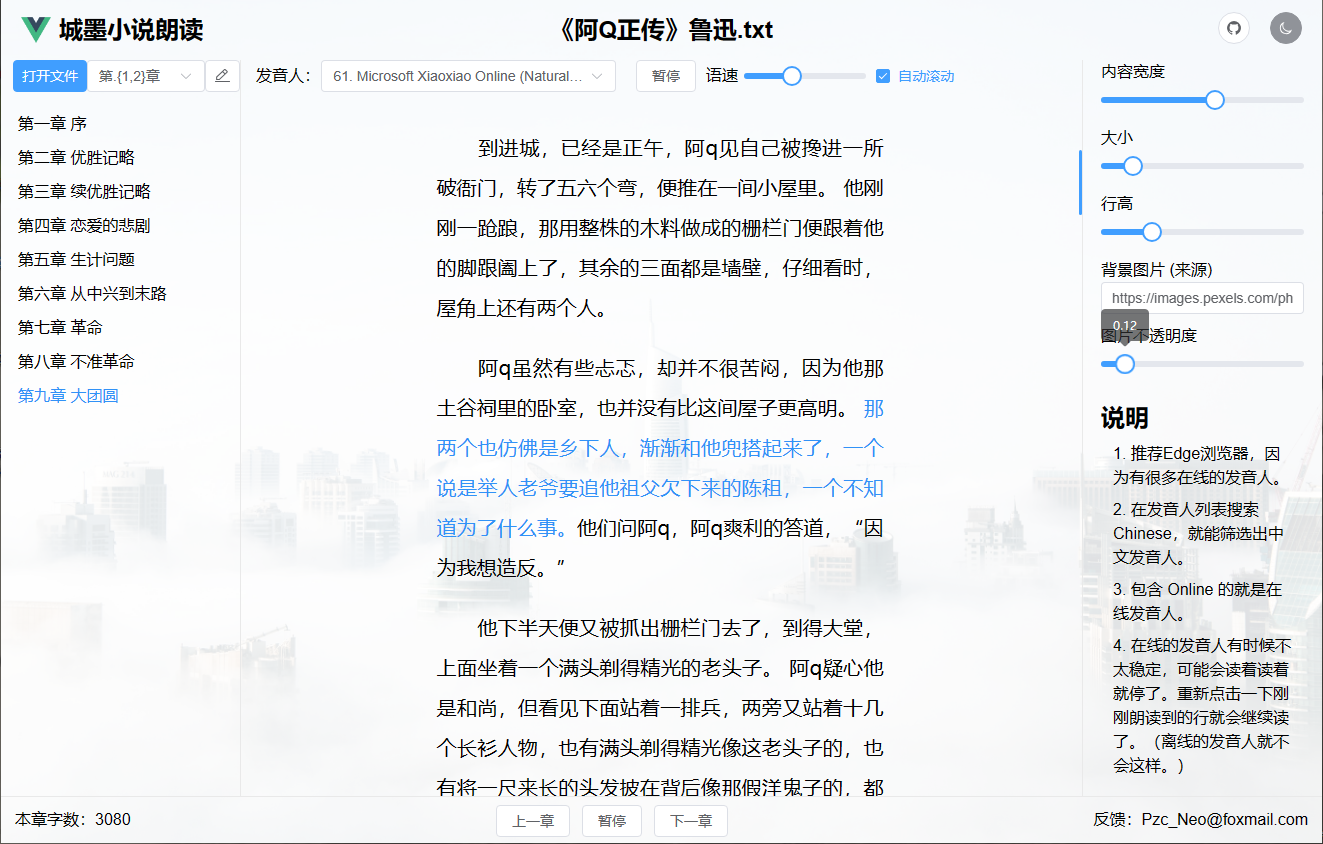
Task: Click the Vue logo next to the app title
Action: pos(35,30)
